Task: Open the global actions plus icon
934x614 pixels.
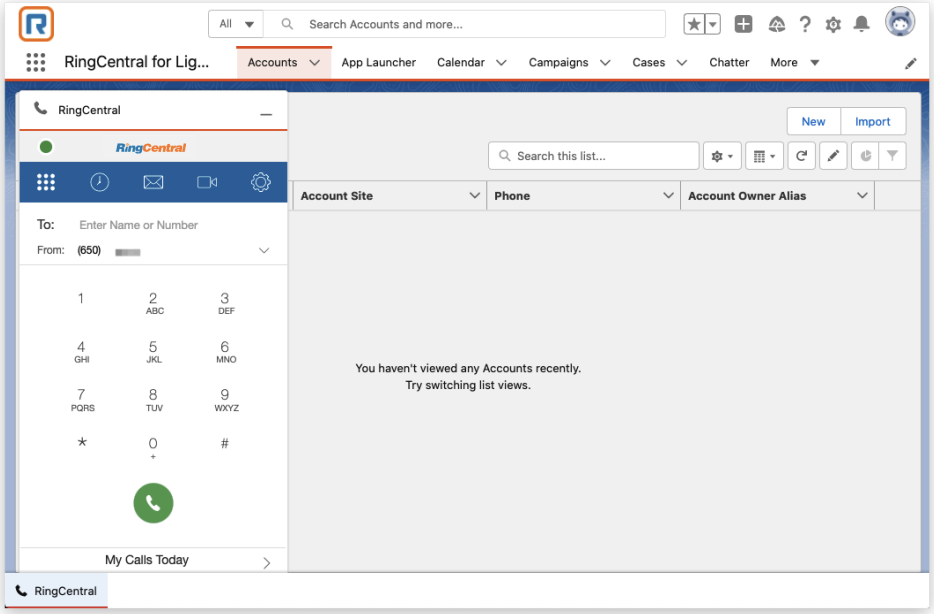Action: (x=743, y=24)
